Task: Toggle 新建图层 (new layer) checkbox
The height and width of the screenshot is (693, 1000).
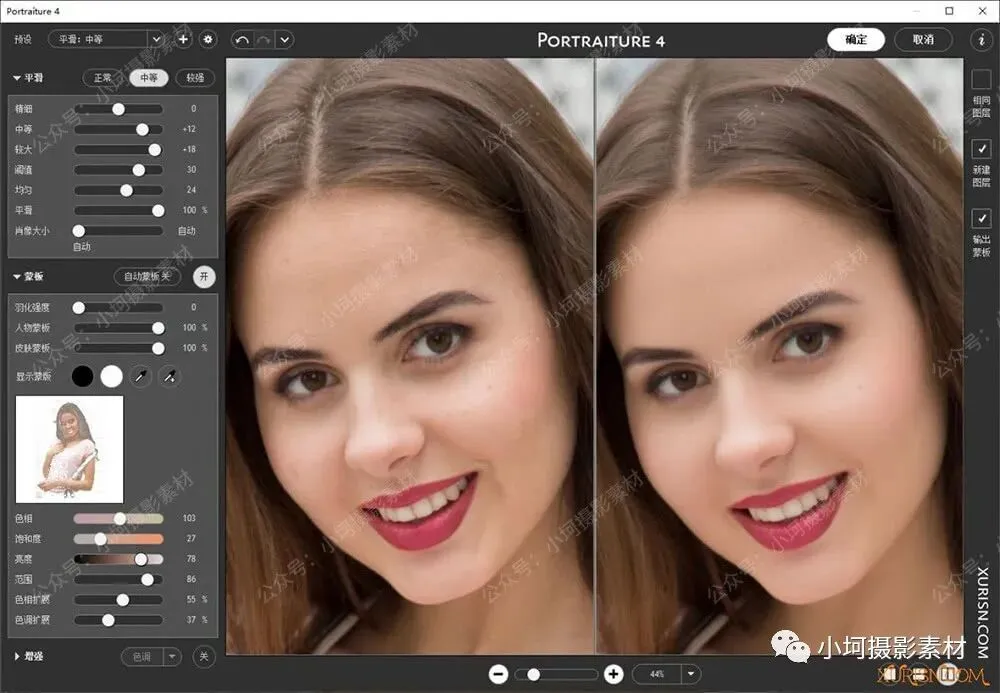Action: (x=981, y=149)
